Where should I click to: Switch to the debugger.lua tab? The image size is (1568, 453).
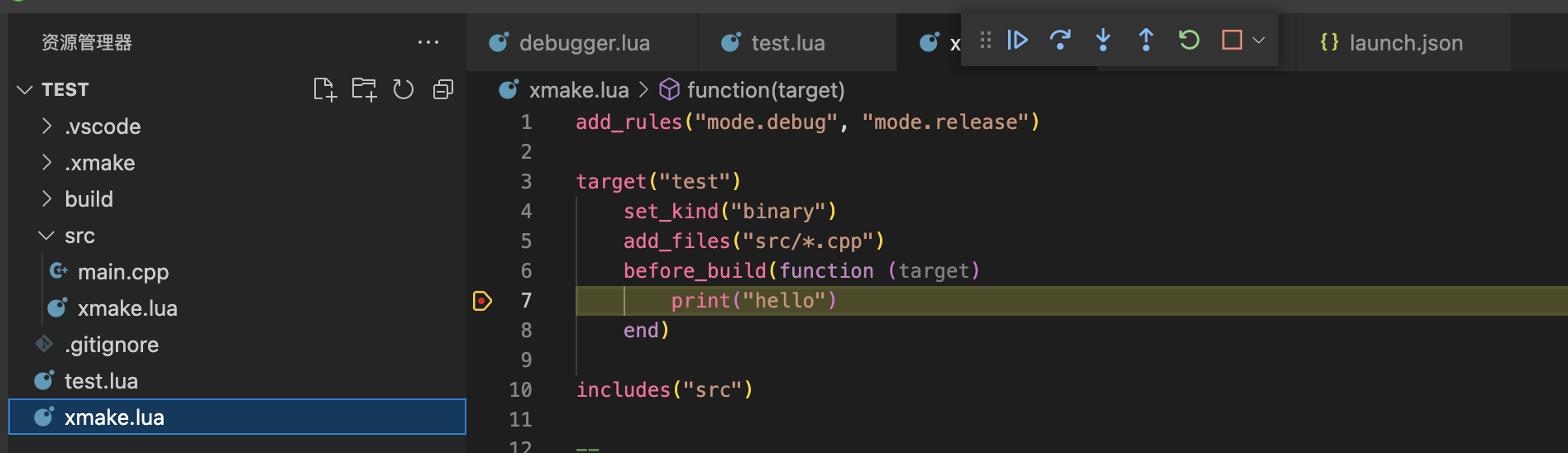coord(584,43)
